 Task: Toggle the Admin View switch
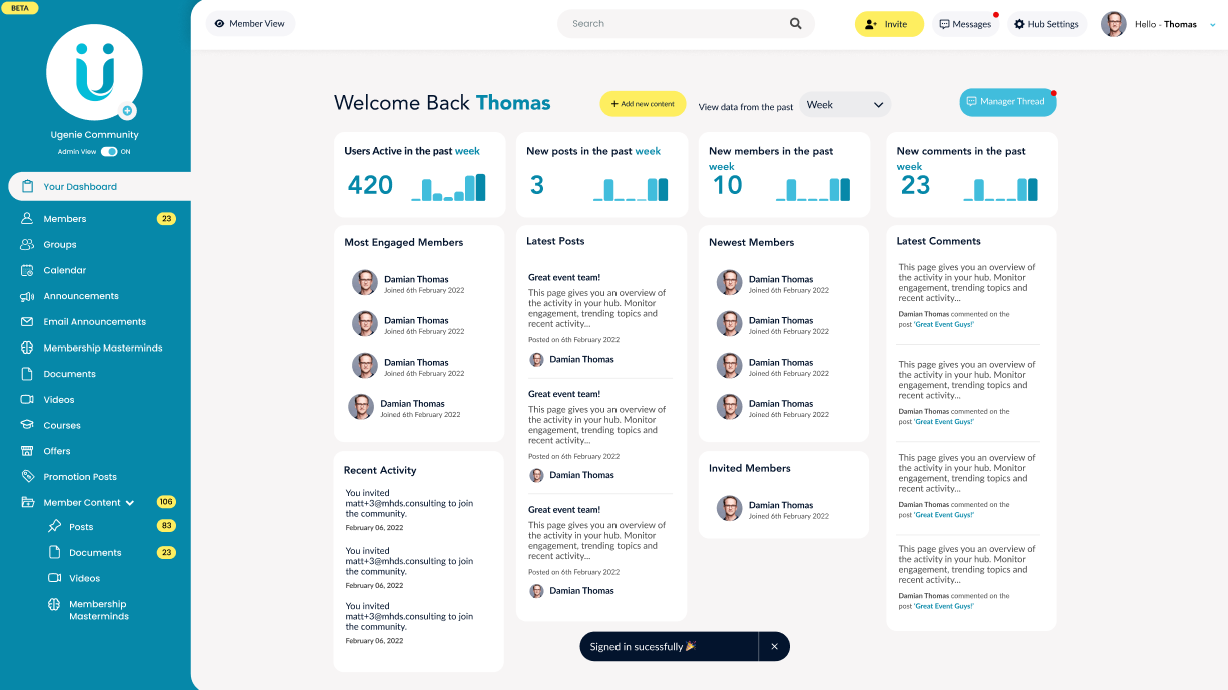(109, 152)
